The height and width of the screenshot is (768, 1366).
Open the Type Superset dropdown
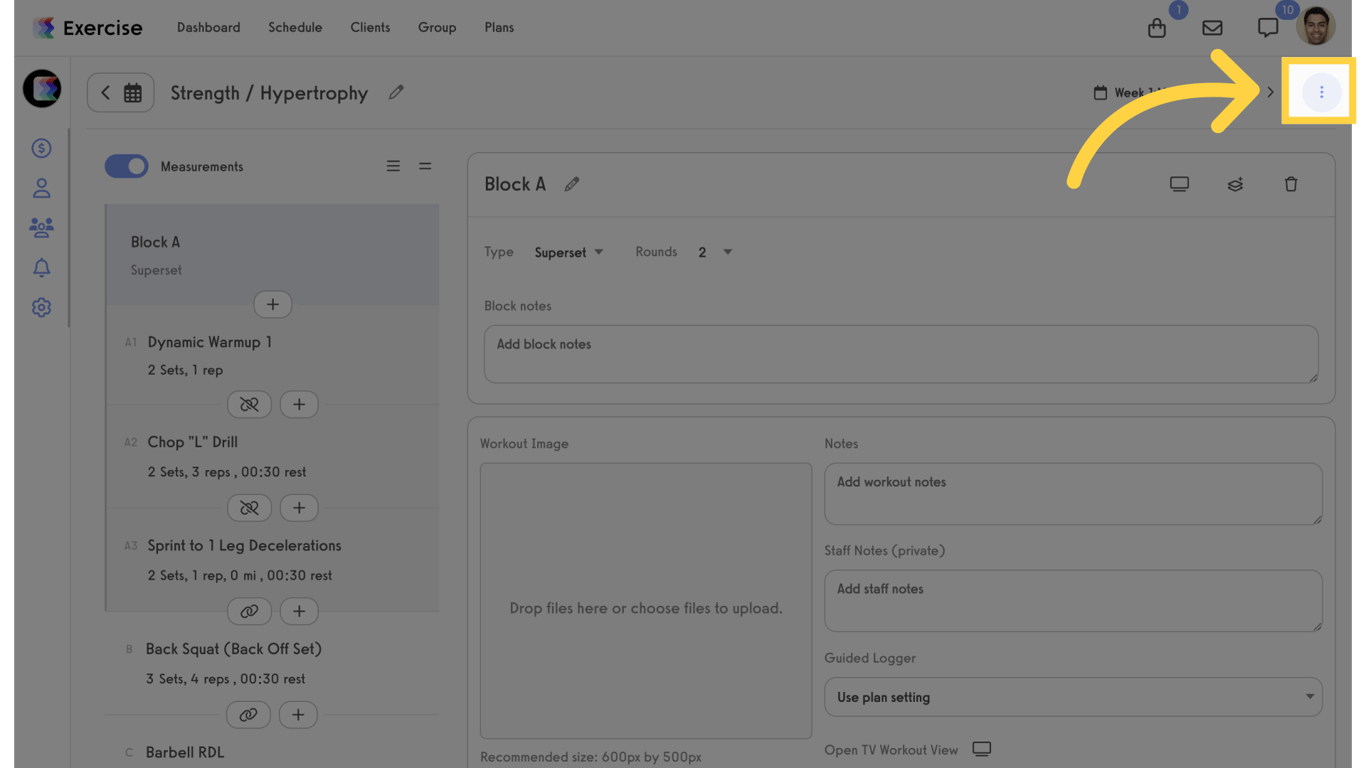pyautogui.click(x=568, y=252)
